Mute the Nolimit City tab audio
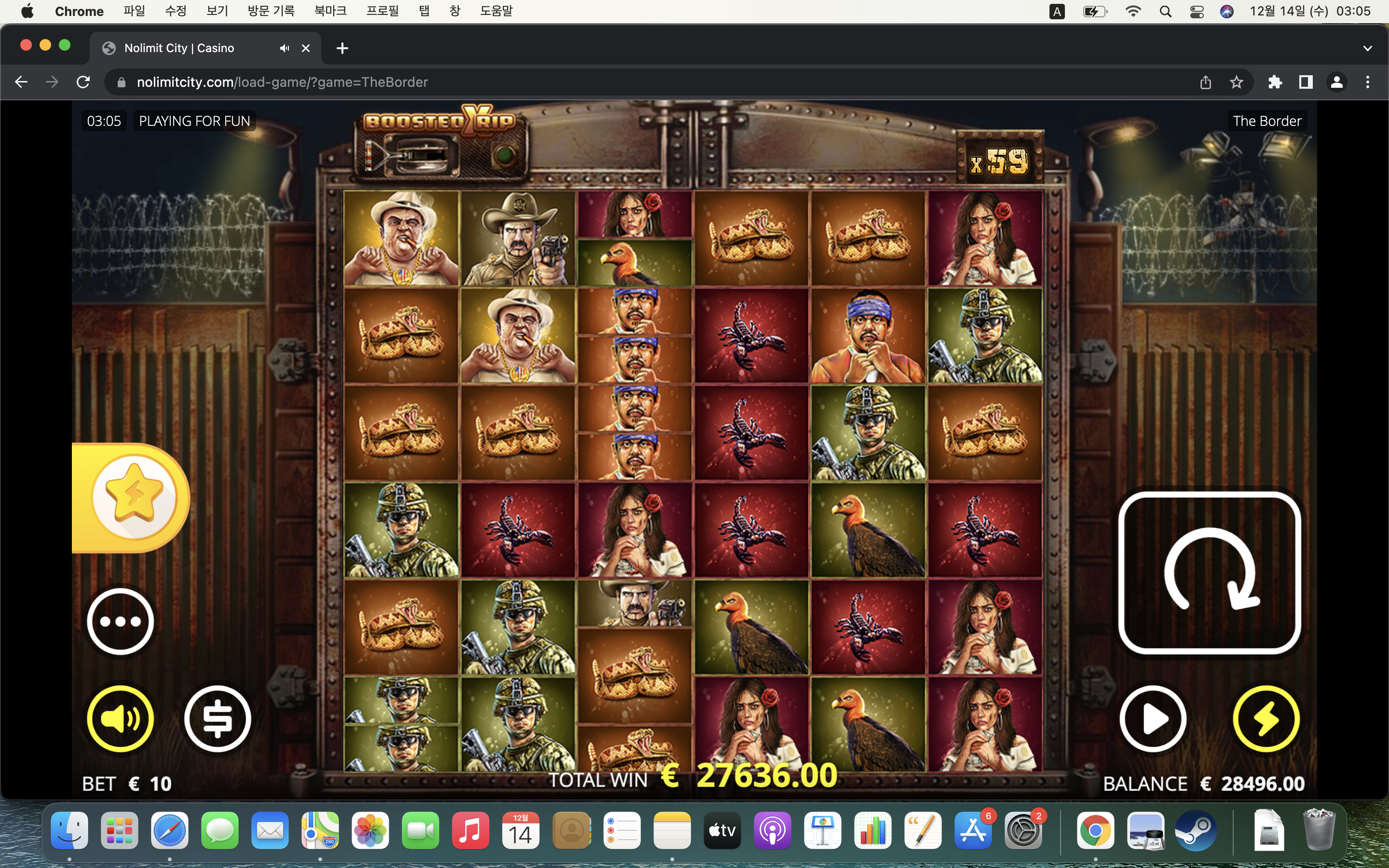Viewport: 1389px width, 868px height. tap(284, 48)
